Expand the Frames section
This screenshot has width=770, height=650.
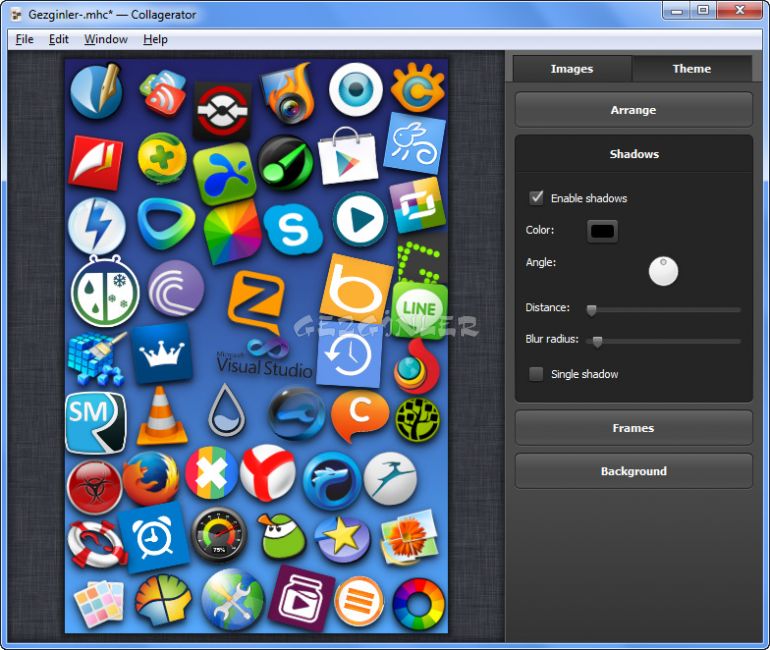[x=633, y=428]
